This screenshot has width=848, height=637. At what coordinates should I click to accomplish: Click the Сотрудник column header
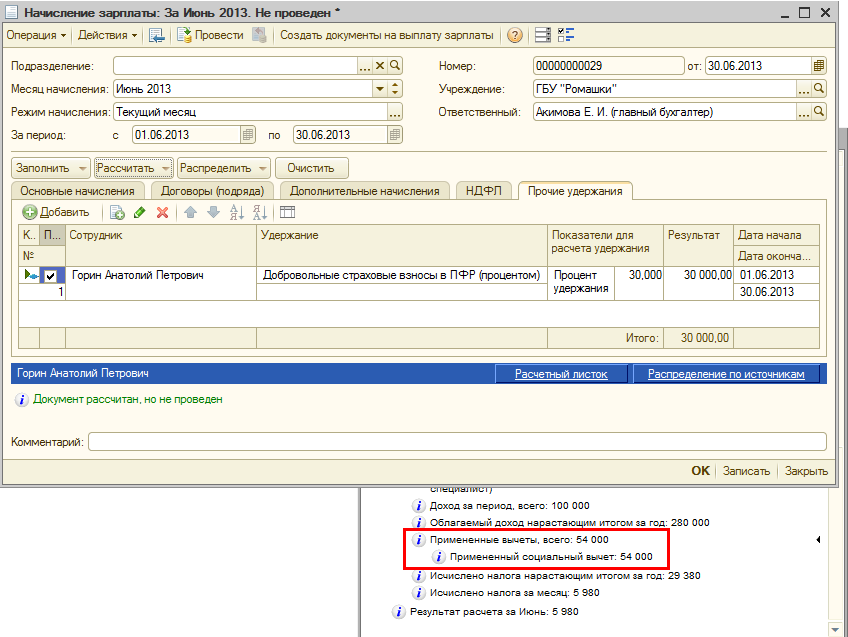[161, 245]
